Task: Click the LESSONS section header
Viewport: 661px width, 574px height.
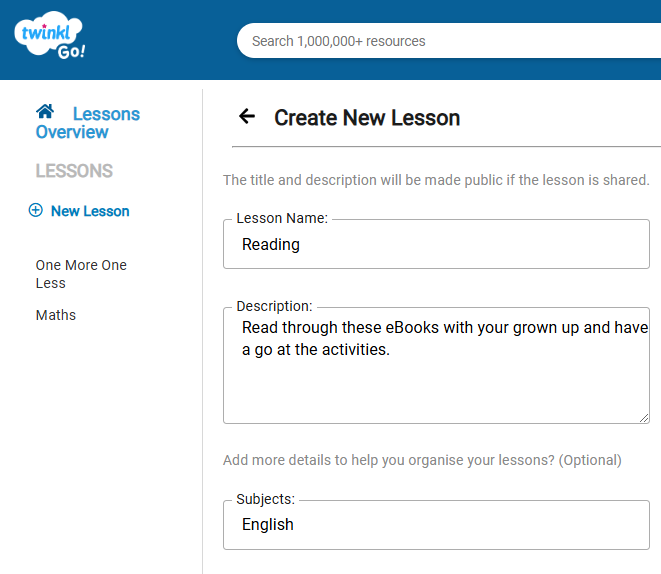Action: click(74, 171)
